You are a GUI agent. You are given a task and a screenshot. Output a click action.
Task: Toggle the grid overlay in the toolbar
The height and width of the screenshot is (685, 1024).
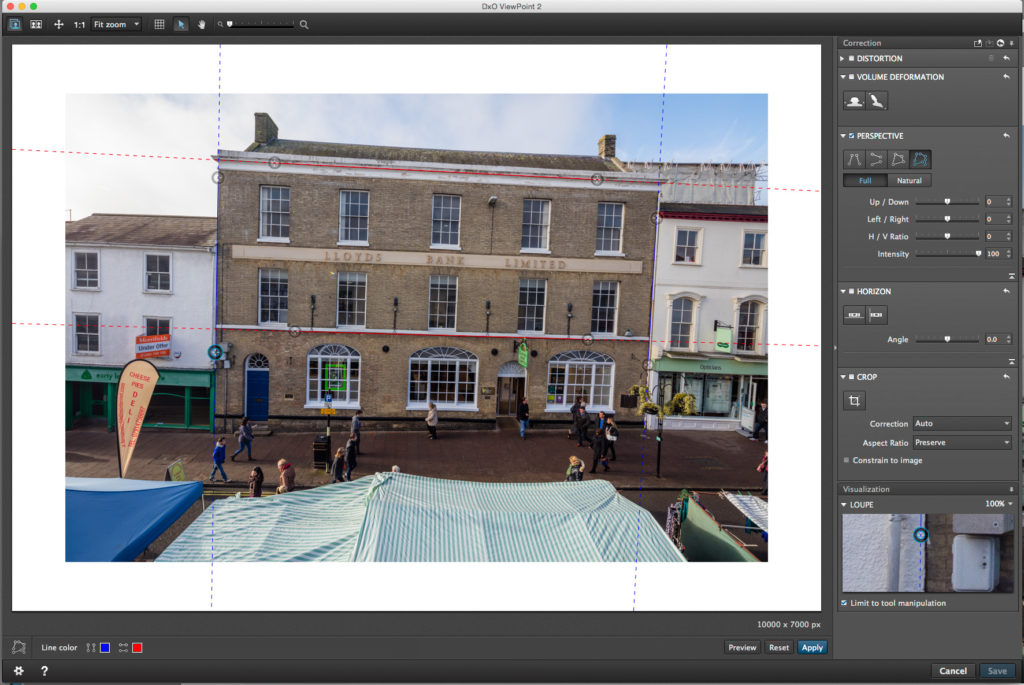coord(160,24)
